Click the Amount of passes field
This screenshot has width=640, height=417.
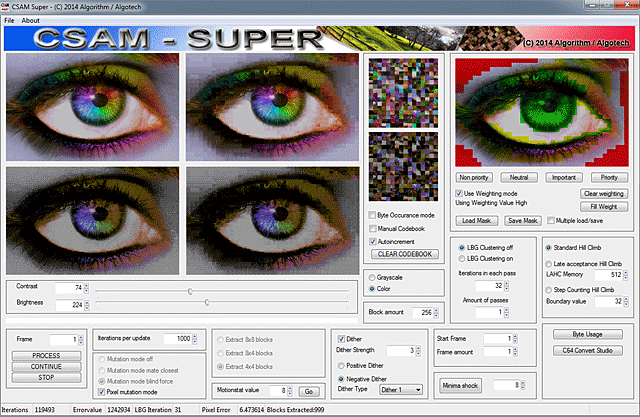tap(490, 313)
